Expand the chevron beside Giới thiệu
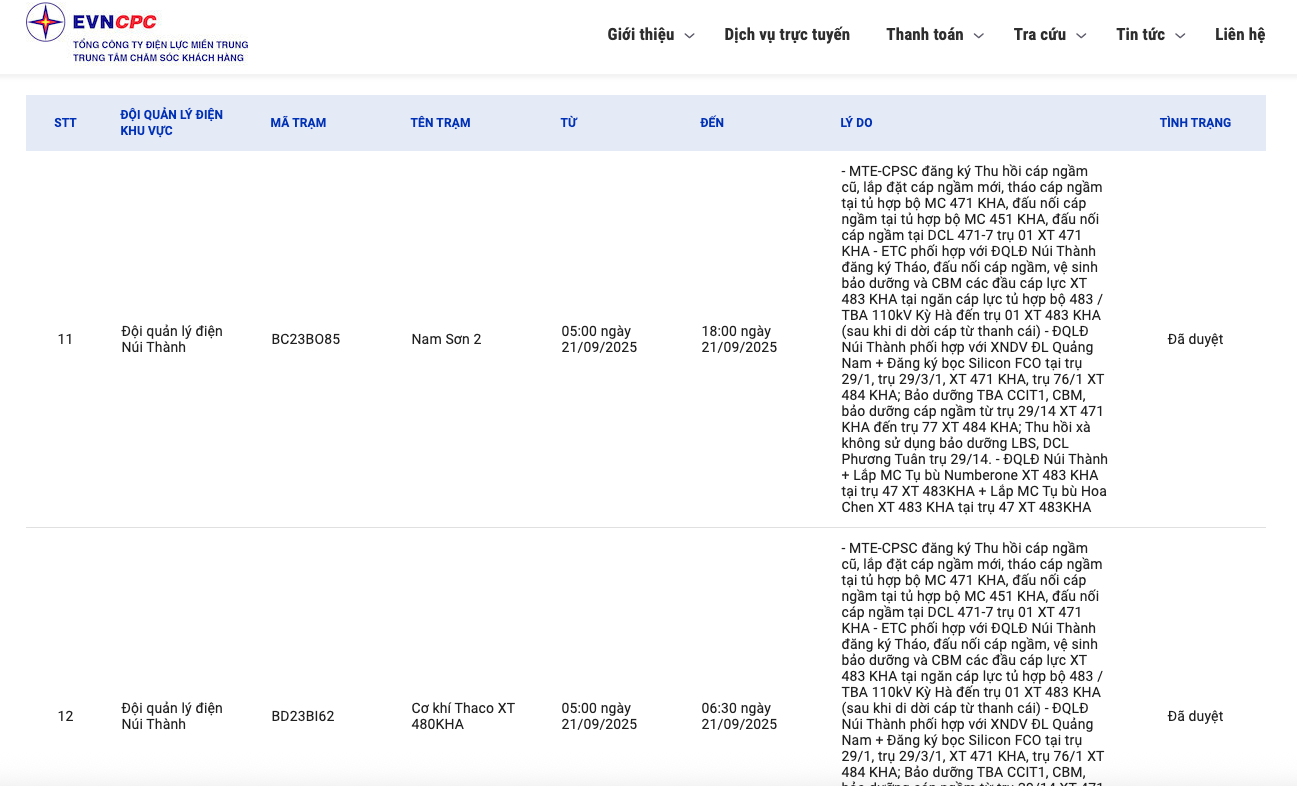 coord(690,36)
